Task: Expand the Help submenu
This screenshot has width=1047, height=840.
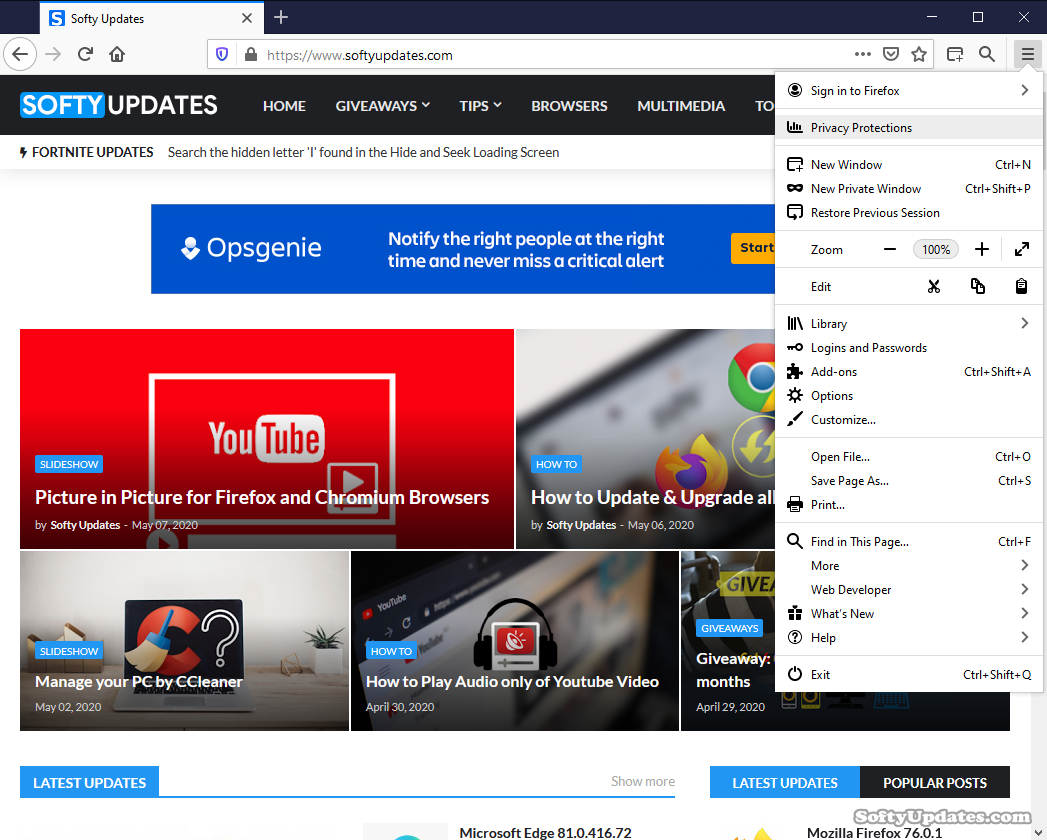Action: coord(909,638)
